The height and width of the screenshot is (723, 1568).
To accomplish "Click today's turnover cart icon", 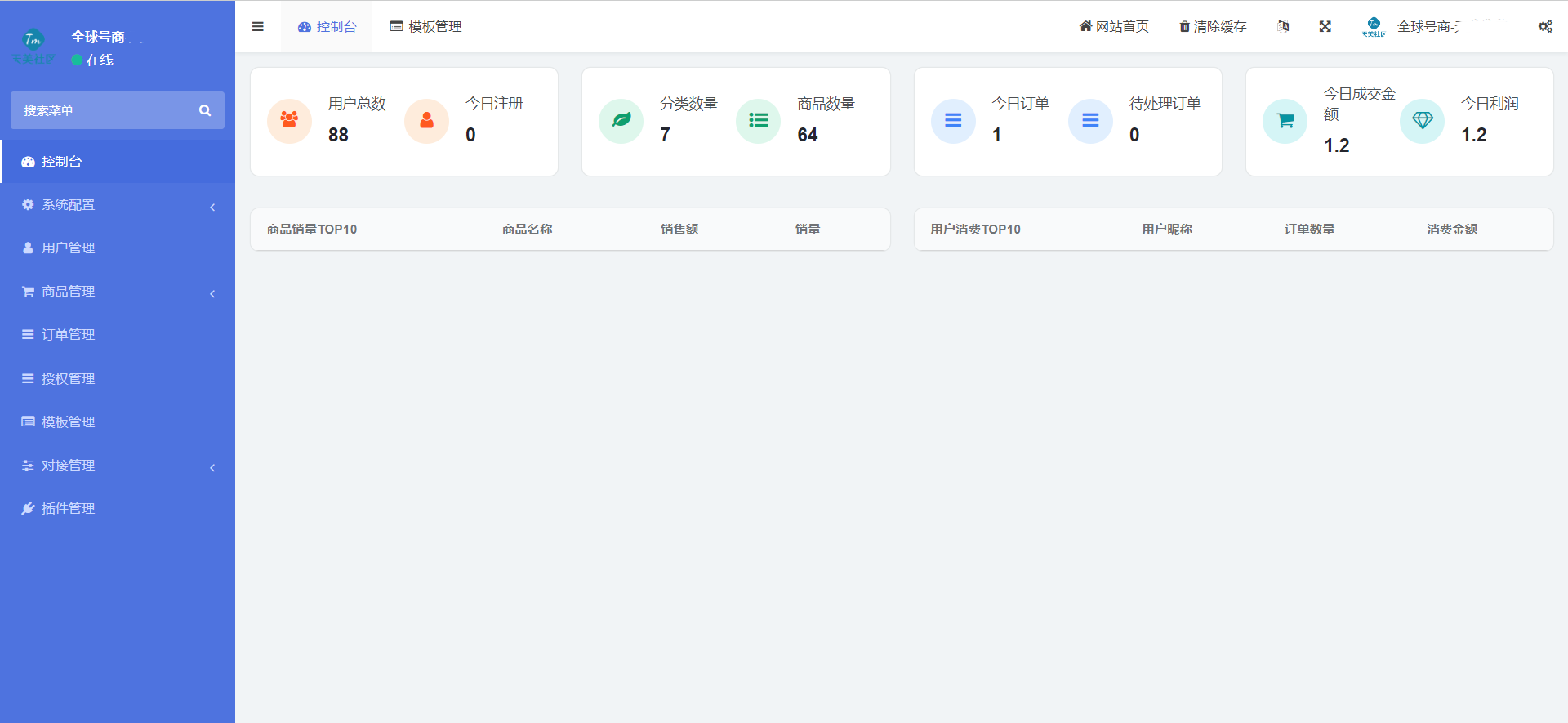I will 1285,121.
